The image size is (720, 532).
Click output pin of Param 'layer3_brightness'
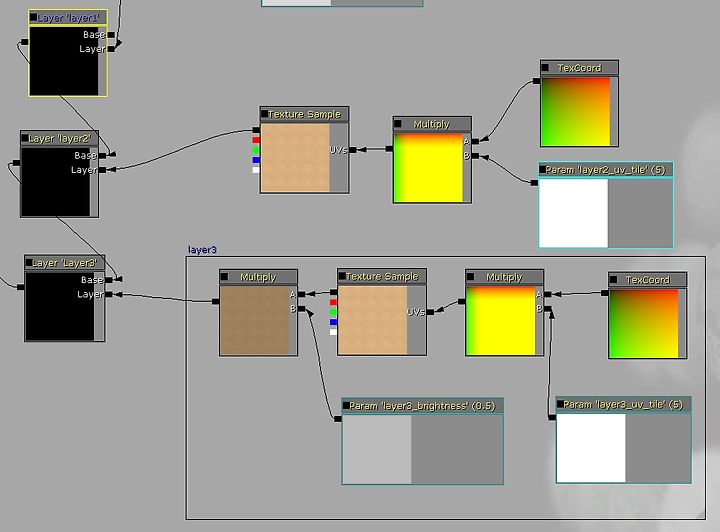coord(338,419)
